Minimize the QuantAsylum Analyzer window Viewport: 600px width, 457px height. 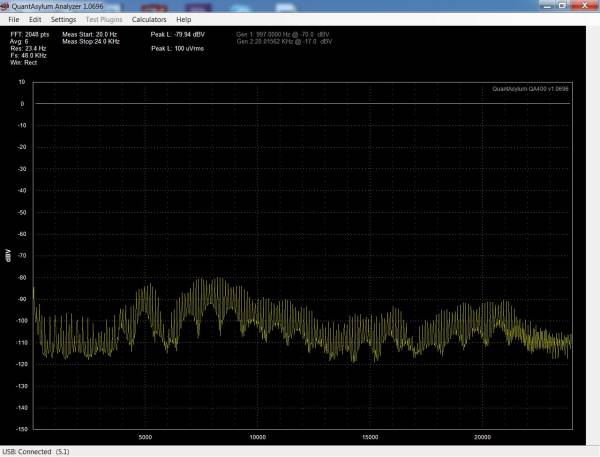547,5
